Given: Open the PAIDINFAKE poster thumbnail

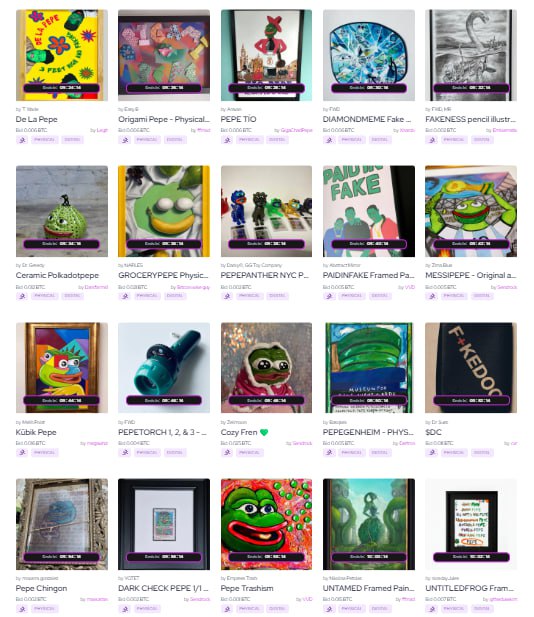Looking at the screenshot, I should (369, 211).
